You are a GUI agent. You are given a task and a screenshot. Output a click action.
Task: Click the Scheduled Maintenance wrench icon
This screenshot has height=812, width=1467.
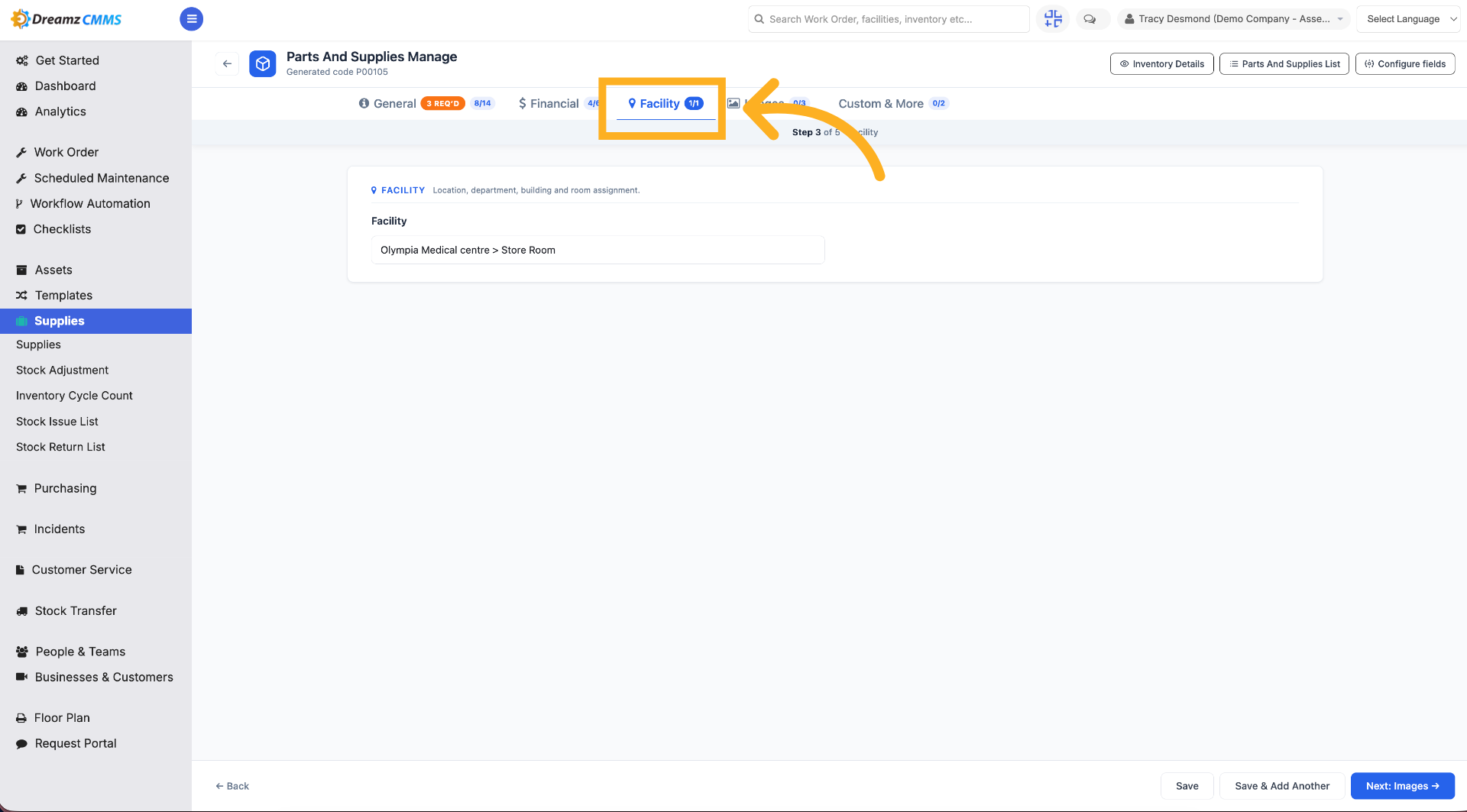(x=21, y=178)
